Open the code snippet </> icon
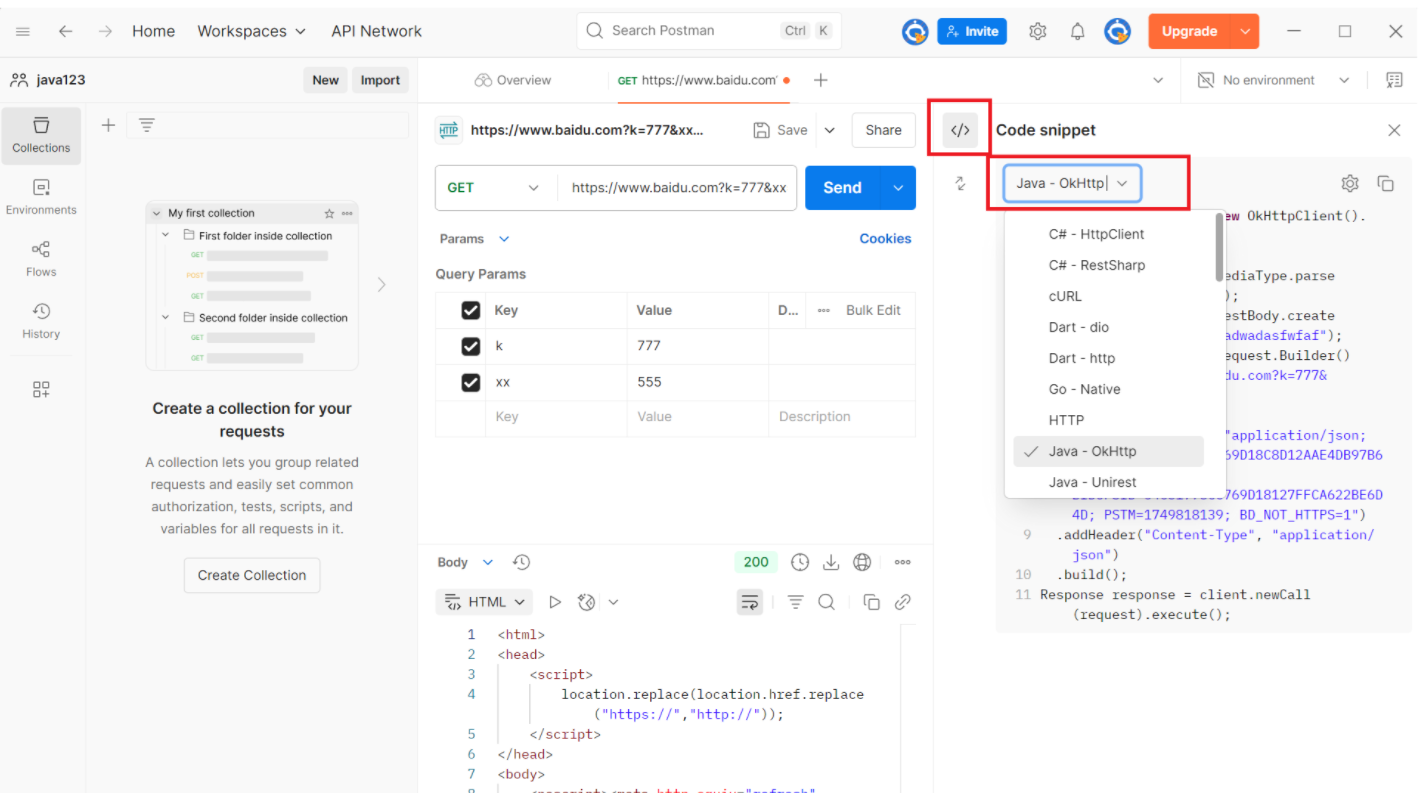 960,130
